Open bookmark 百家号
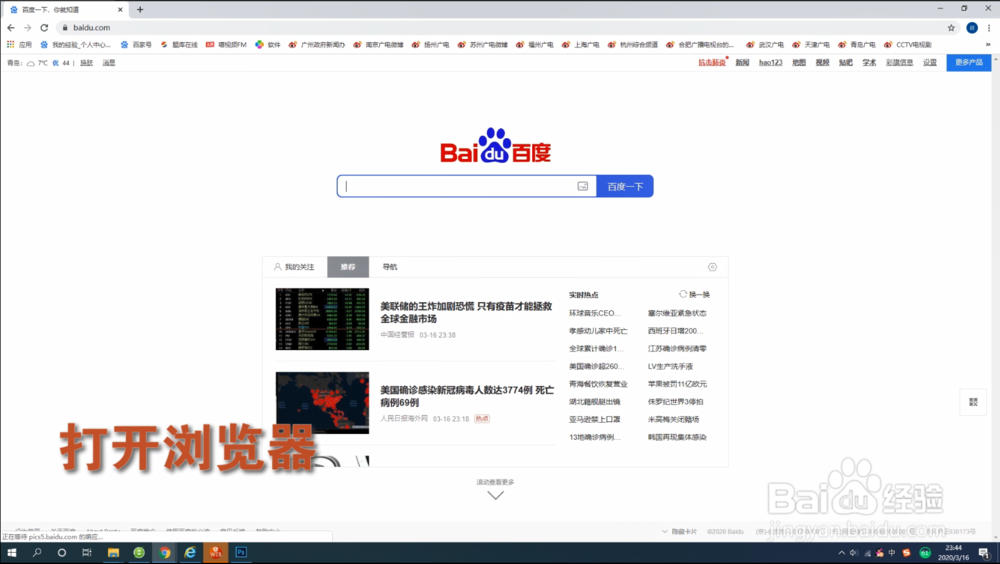This screenshot has width=1000, height=564. [x=136, y=45]
